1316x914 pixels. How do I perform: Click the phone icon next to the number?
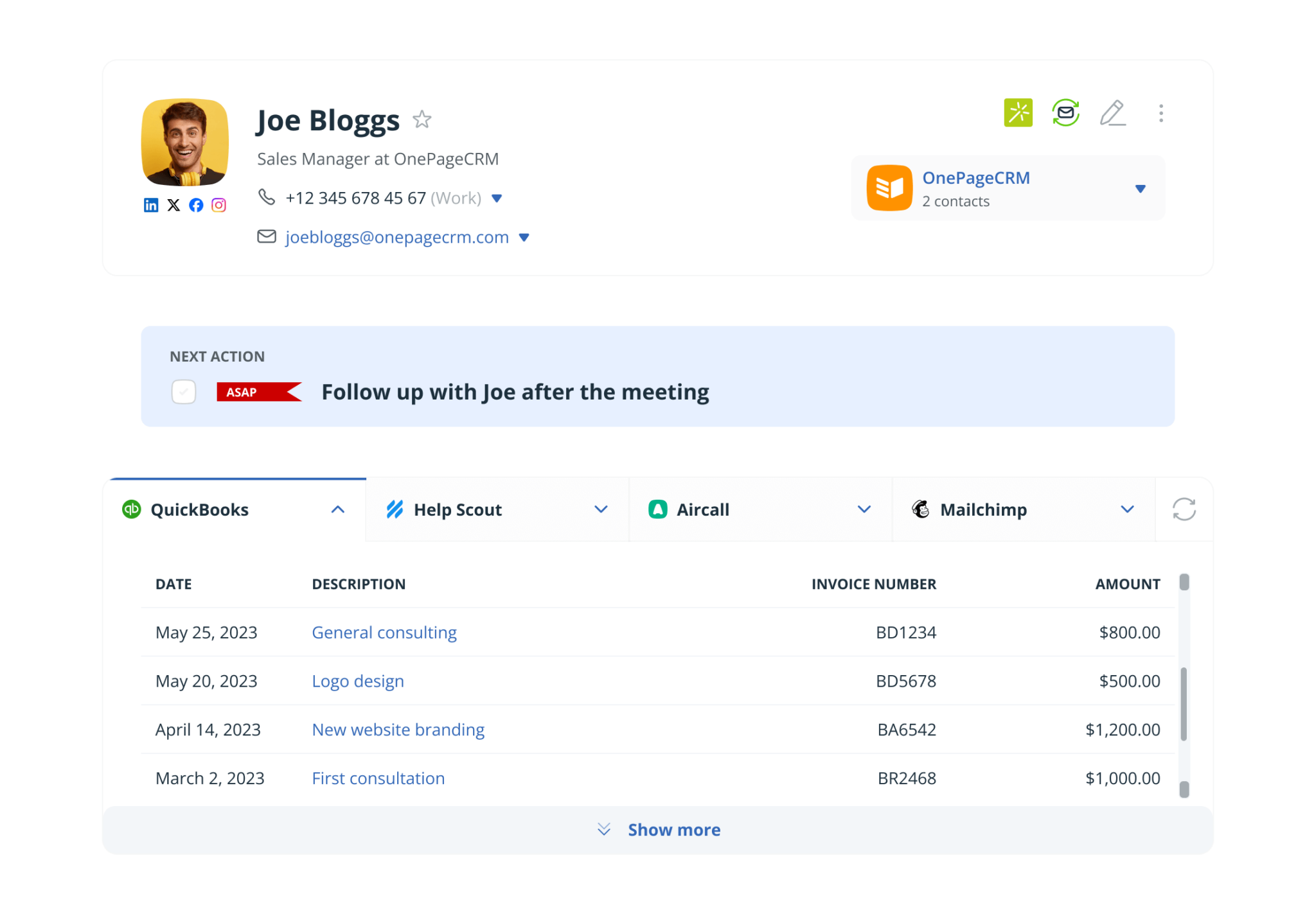click(267, 197)
